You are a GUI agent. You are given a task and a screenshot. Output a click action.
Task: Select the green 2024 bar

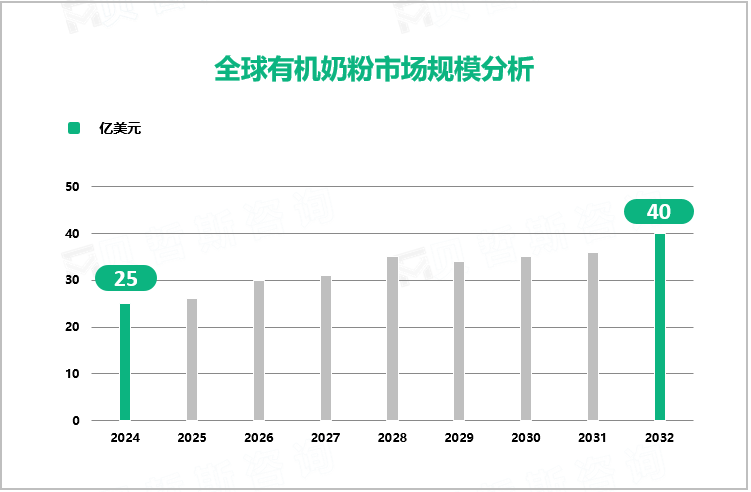(125, 362)
